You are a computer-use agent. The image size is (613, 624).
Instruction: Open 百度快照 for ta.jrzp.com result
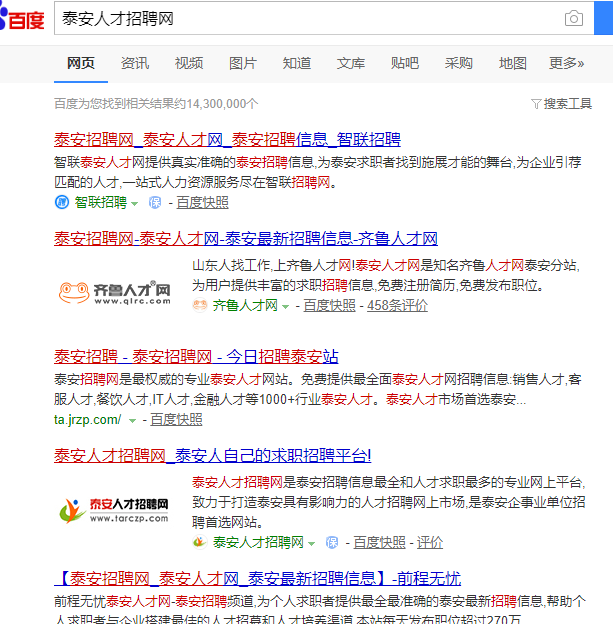176,419
